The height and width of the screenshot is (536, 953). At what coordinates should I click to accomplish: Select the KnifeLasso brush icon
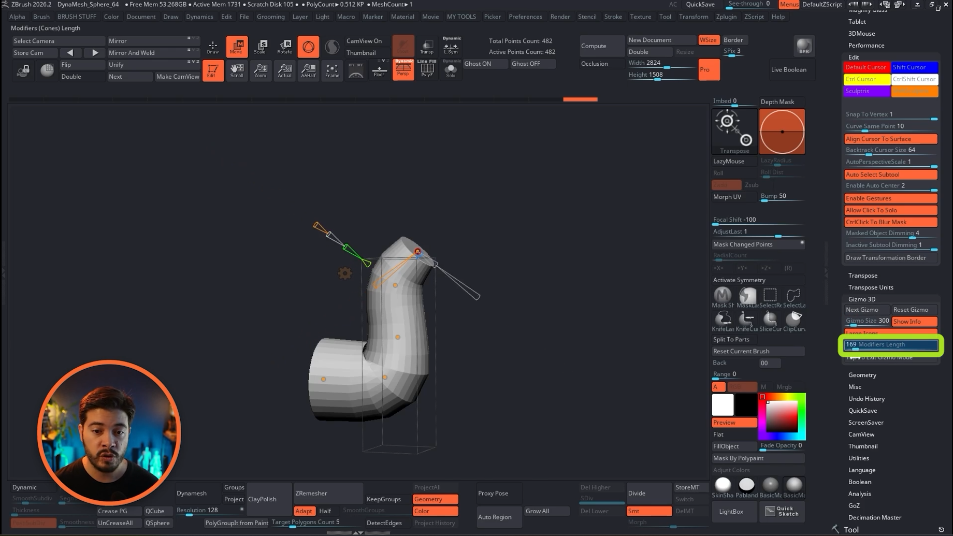click(723, 320)
